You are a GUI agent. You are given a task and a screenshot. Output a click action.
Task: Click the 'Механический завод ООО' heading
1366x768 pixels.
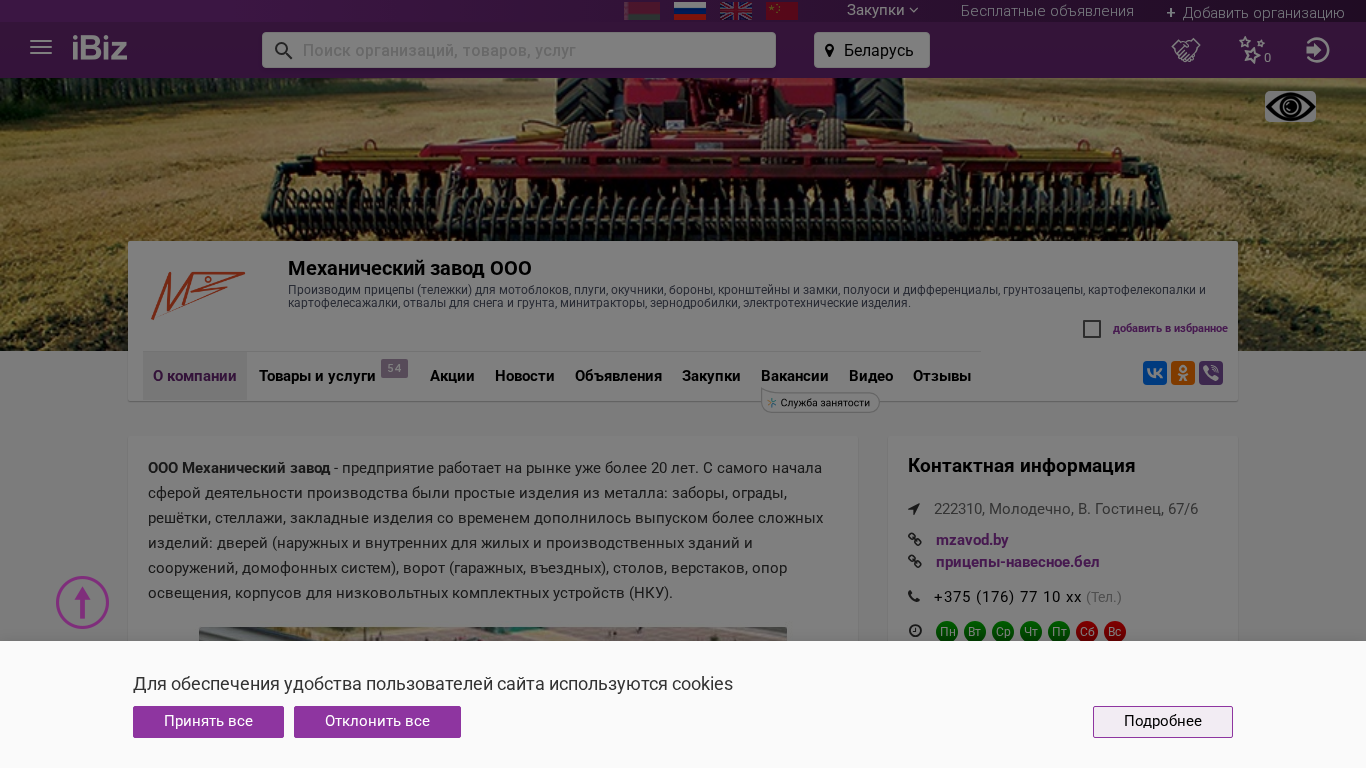[x=410, y=268]
